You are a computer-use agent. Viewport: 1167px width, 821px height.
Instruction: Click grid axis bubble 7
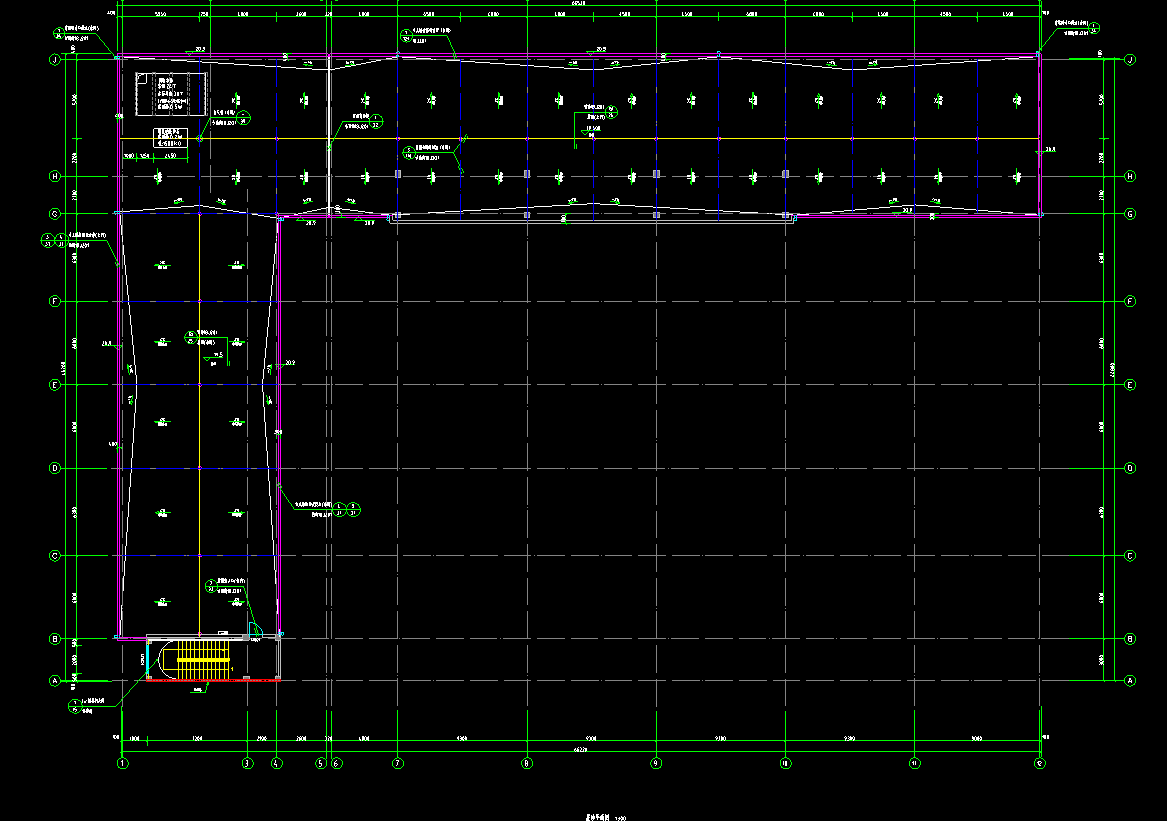[398, 763]
